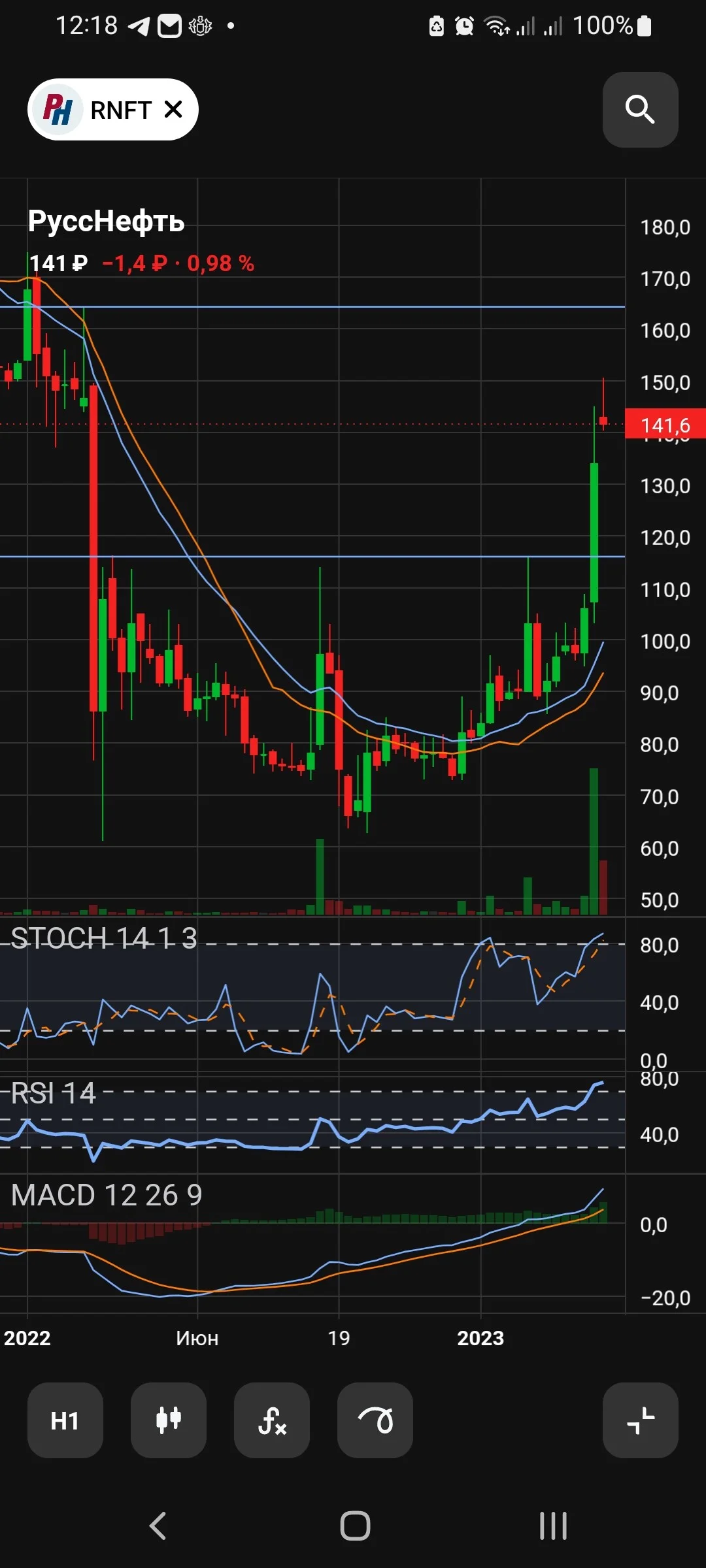The width and height of the screenshot is (706, 1568).
Task: Open the drawing tools button
Action: (375, 1420)
